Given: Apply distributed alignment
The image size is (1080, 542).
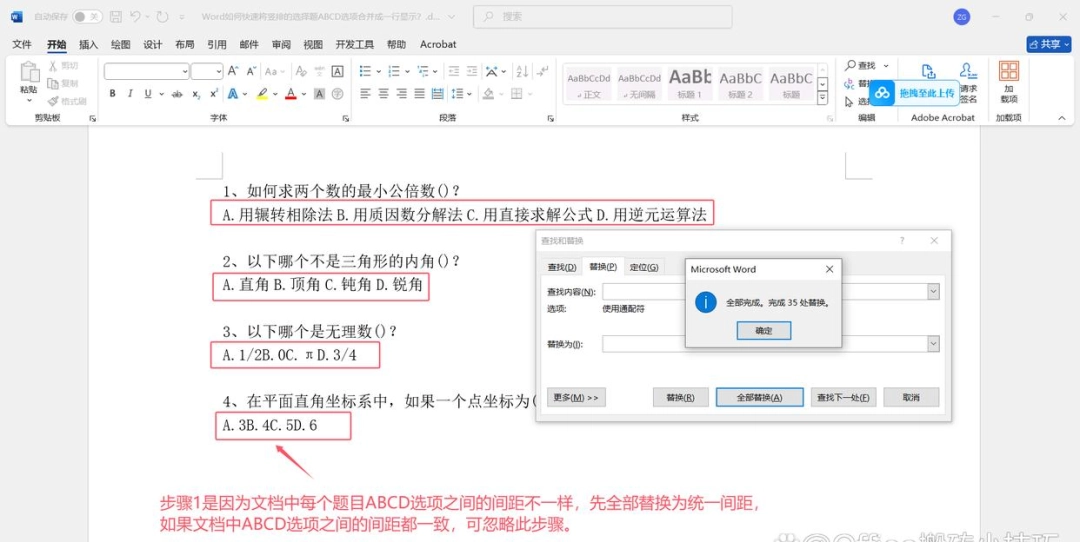Looking at the screenshot, I should [x=437, y=94].
